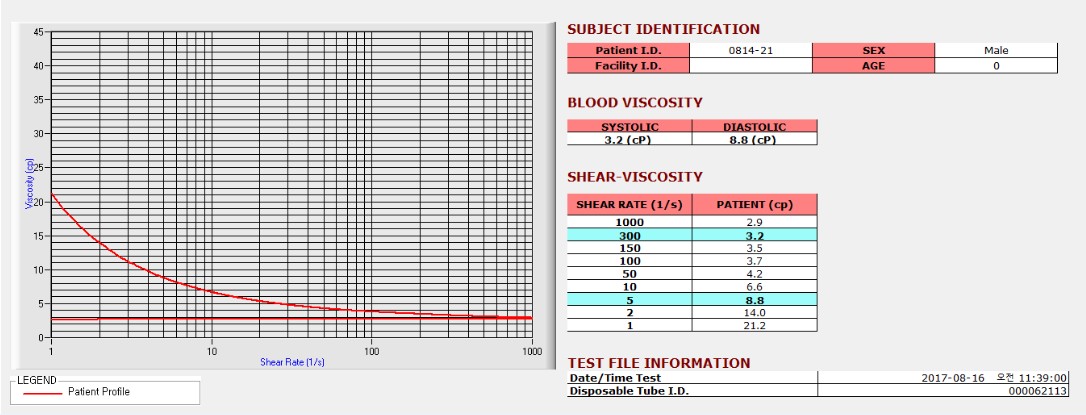Click the PATIENT (cp) column header

[x=755, y=205]
